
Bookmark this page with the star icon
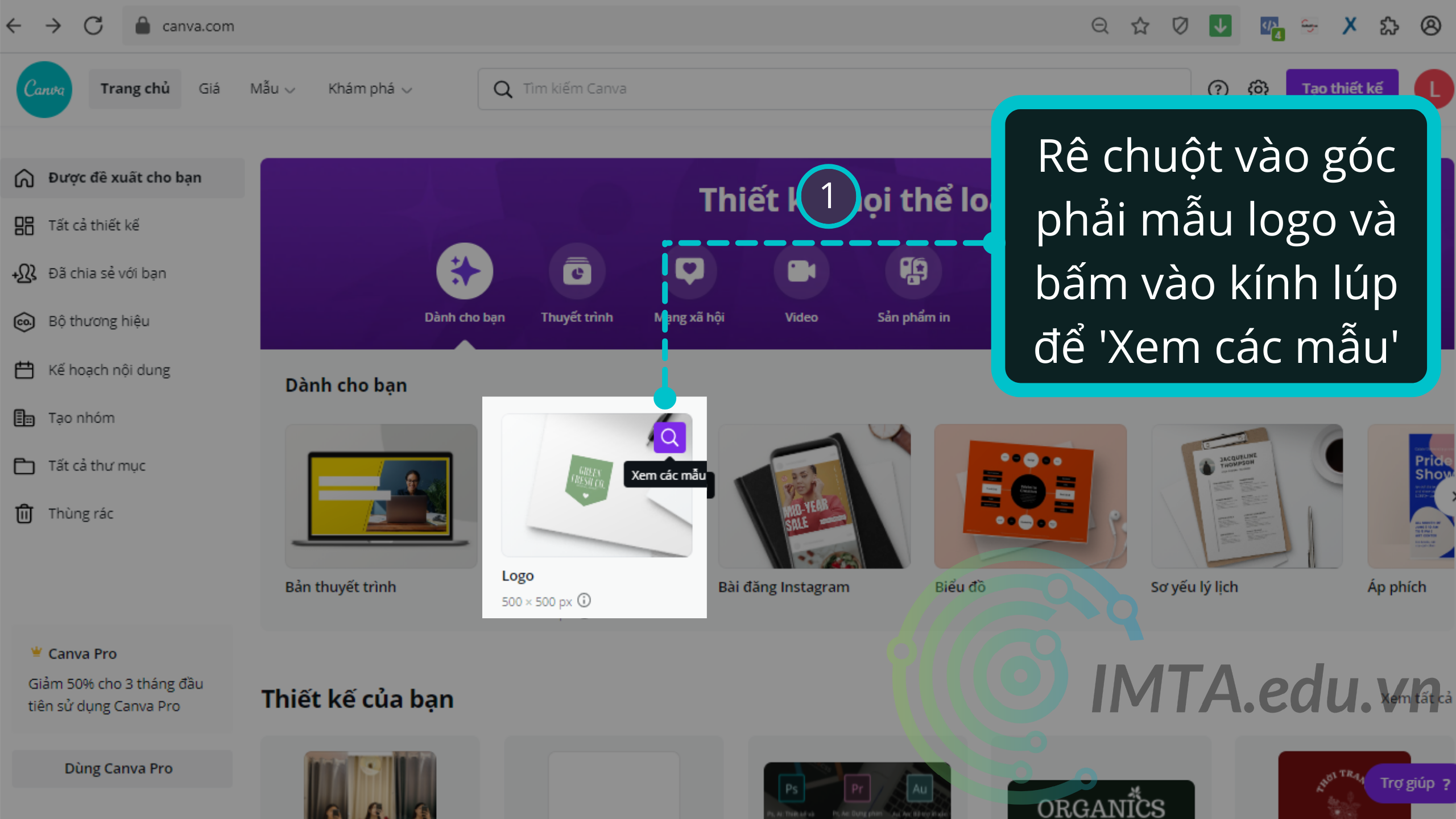pyautogui.click(x=1140, y=26)
